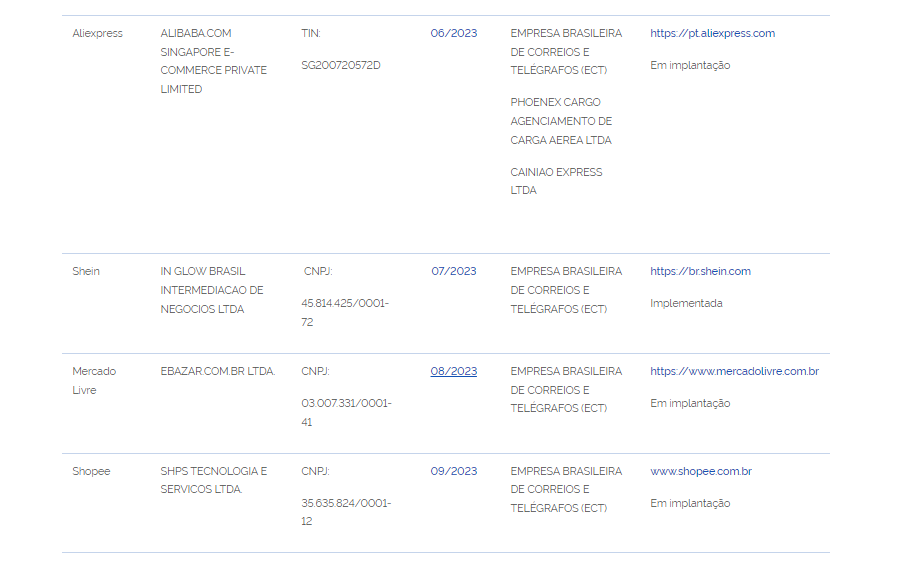The width and height of the screenshot is (917, 573).
Task: Click the Aliexpress row name
Action: tap(98, 33)
